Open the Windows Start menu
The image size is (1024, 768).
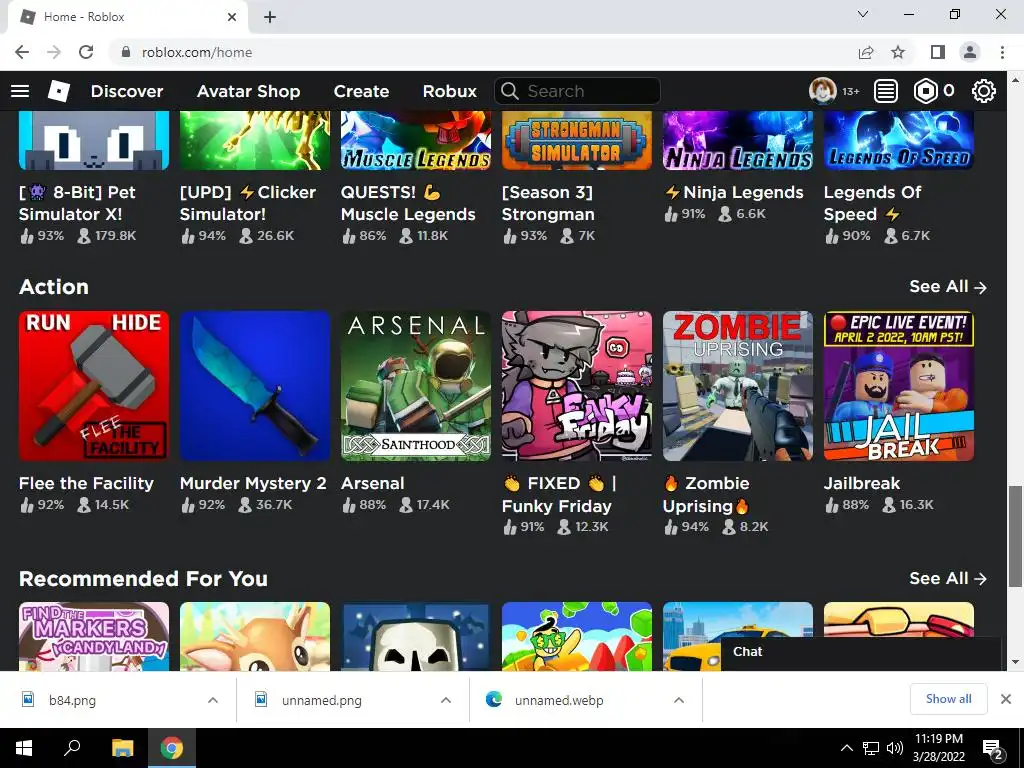24,748
